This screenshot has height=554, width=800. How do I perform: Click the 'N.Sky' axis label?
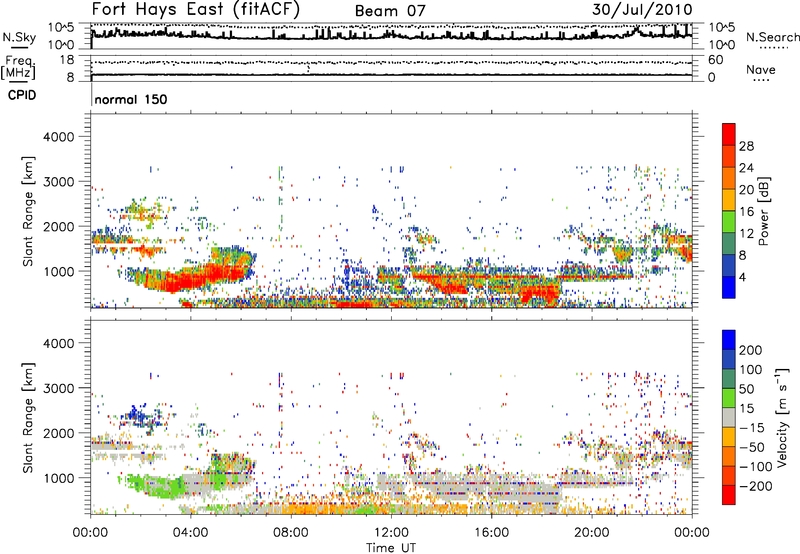(19, 37)
